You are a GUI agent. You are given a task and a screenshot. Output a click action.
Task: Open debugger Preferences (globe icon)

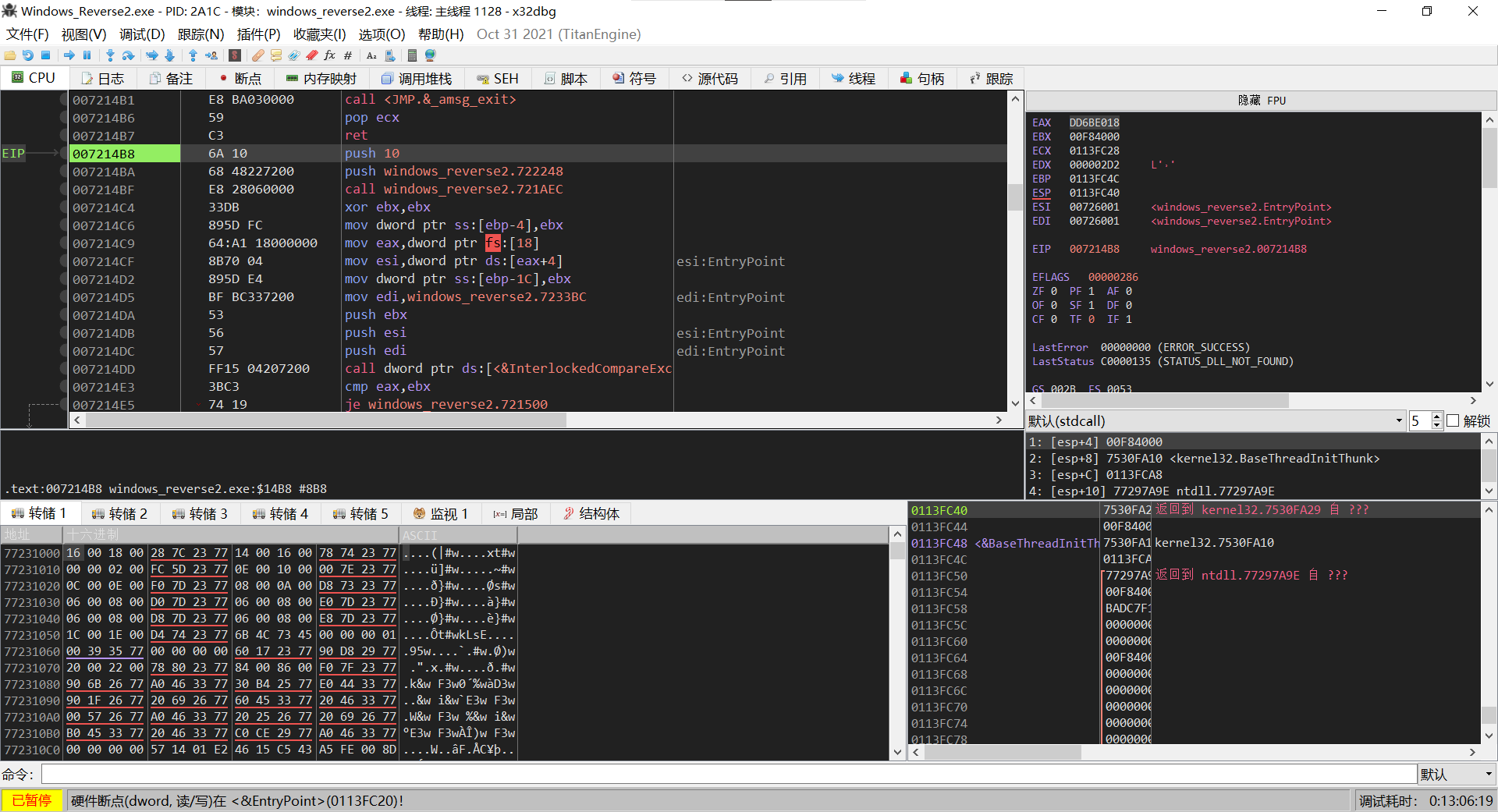tap(429, 55)
